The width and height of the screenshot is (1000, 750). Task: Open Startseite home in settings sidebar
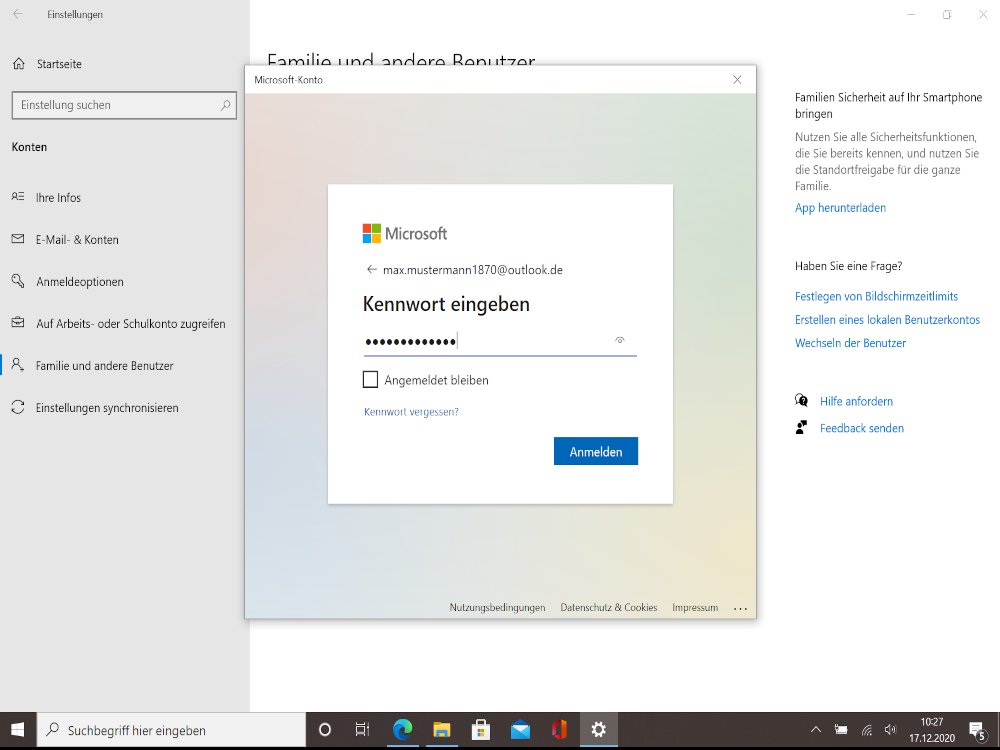[58, 64]
